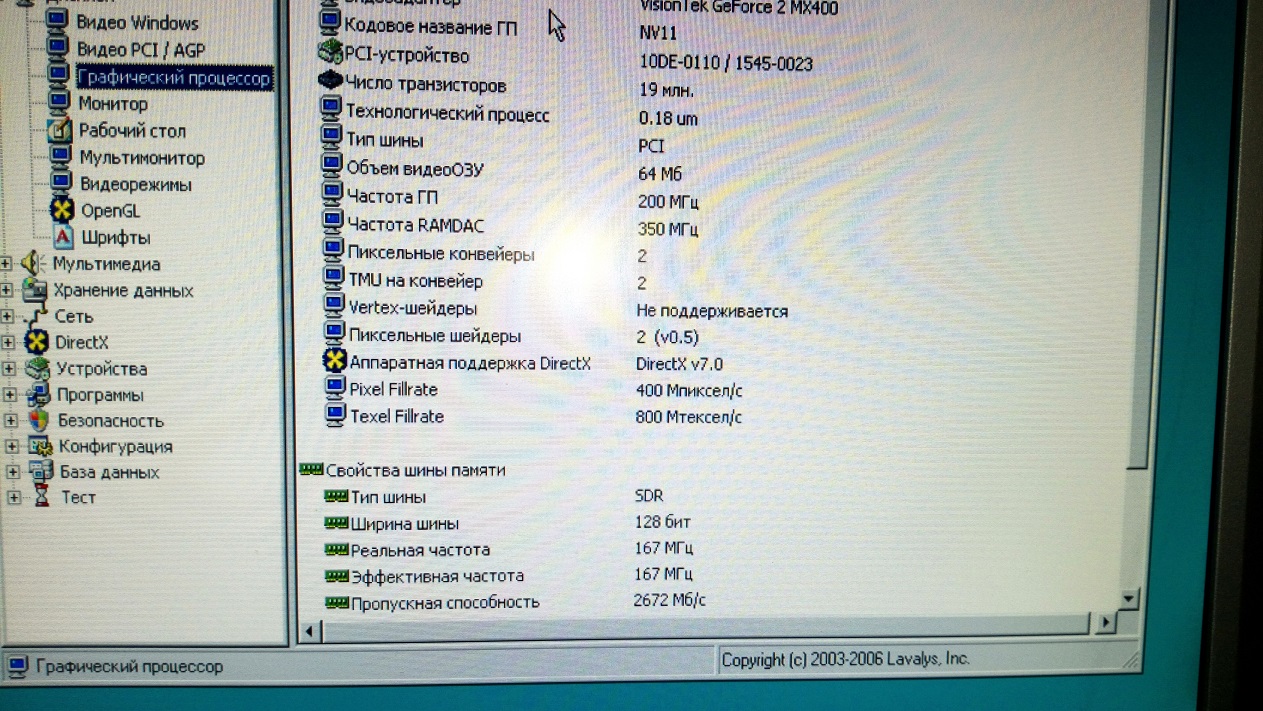This screenshot has height=711, width=1263.
Task: Select the Видео Windows tree icon
Action: [59, 20]
